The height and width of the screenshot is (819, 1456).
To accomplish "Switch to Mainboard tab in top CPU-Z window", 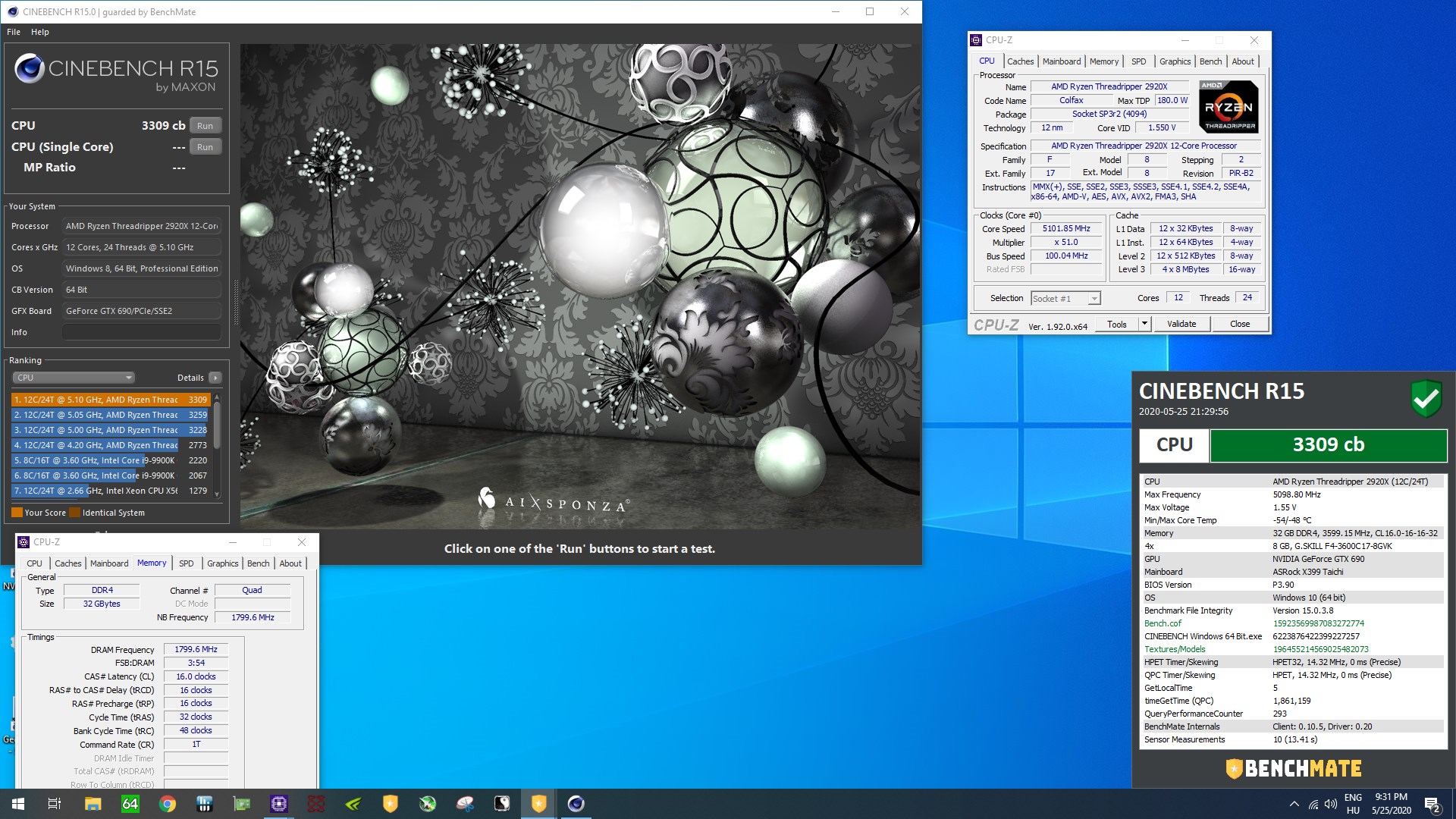I will (x=1062, y=61).
